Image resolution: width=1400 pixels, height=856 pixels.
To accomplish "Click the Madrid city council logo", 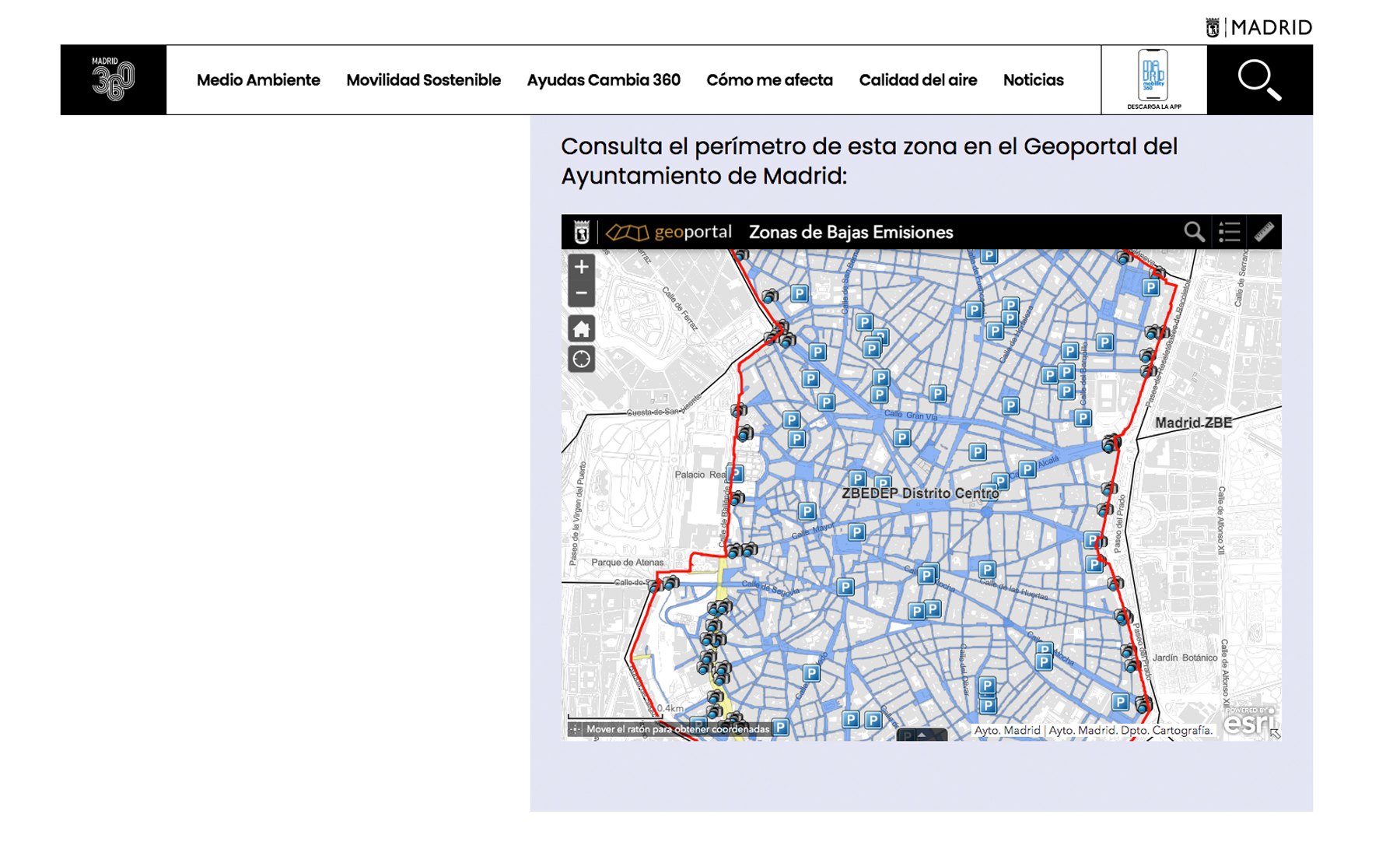I will pyautogui.click(x=1258, y=27).
